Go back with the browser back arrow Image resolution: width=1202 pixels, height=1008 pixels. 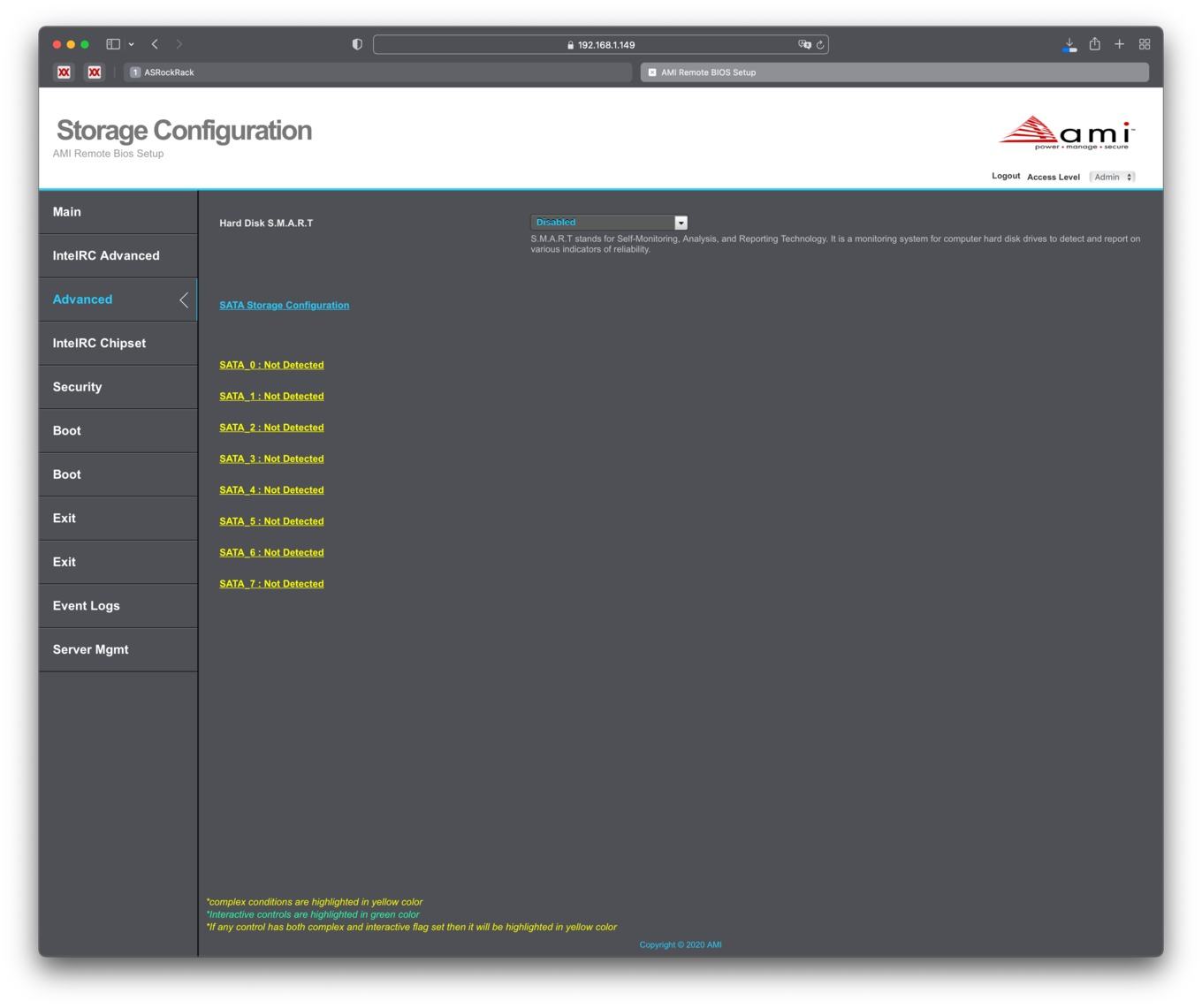(x=155, y=44)
